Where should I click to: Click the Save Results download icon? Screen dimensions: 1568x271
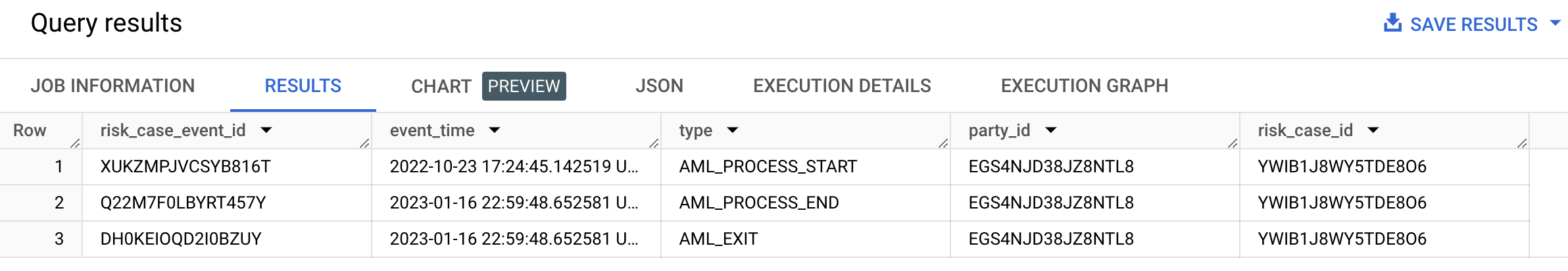(x=1392, y=23)
